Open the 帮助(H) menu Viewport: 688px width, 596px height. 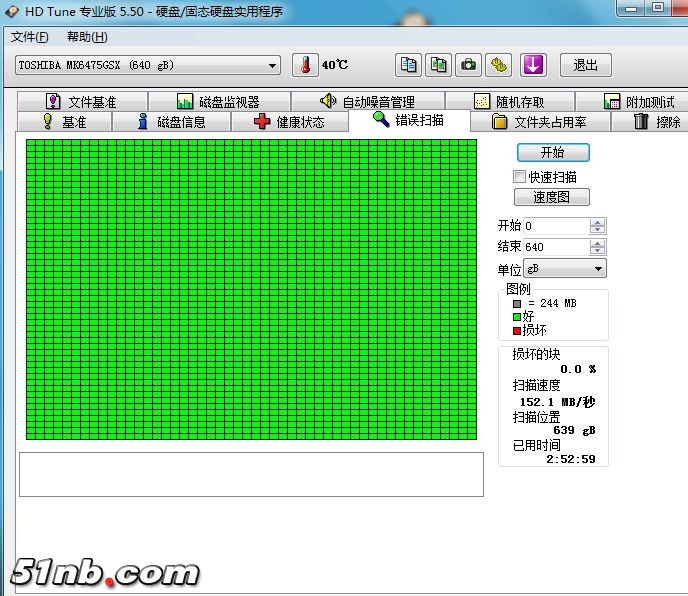[x=87, y=37]
